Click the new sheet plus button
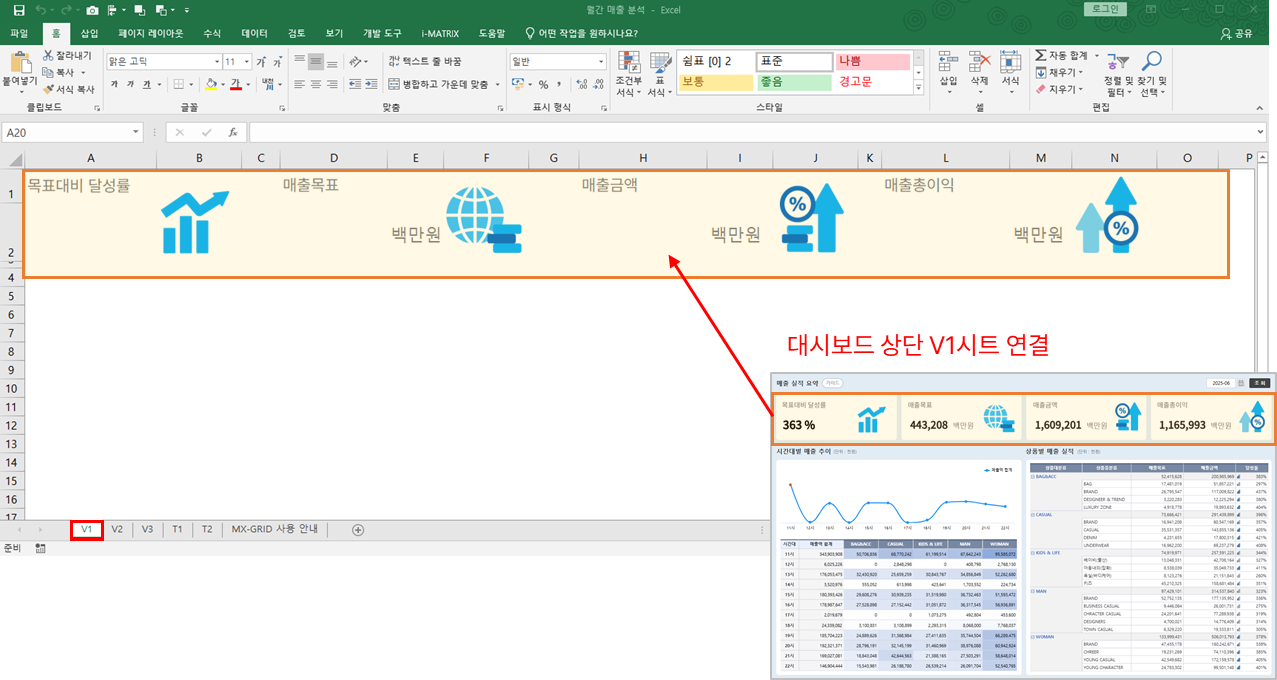This screenshot has width=1277, height=680. 358,530
